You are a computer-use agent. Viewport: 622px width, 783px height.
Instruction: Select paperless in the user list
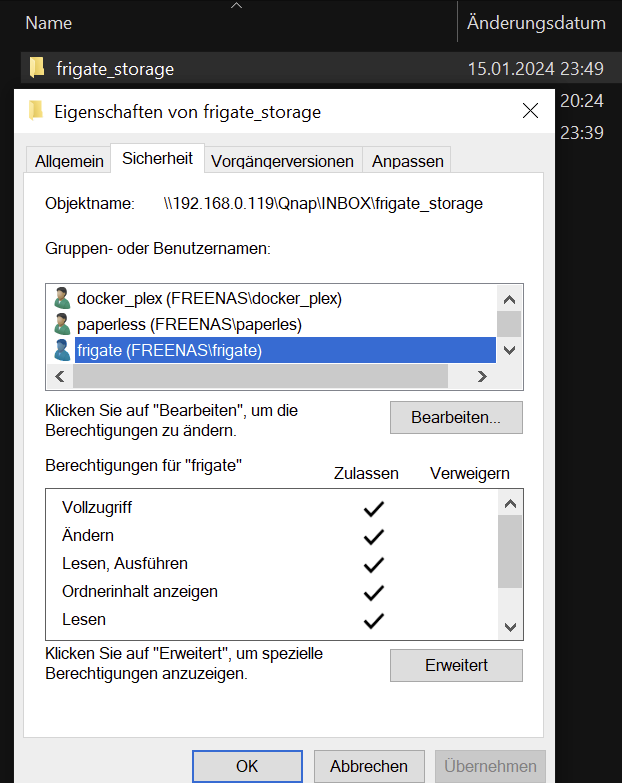pos(189,324)
